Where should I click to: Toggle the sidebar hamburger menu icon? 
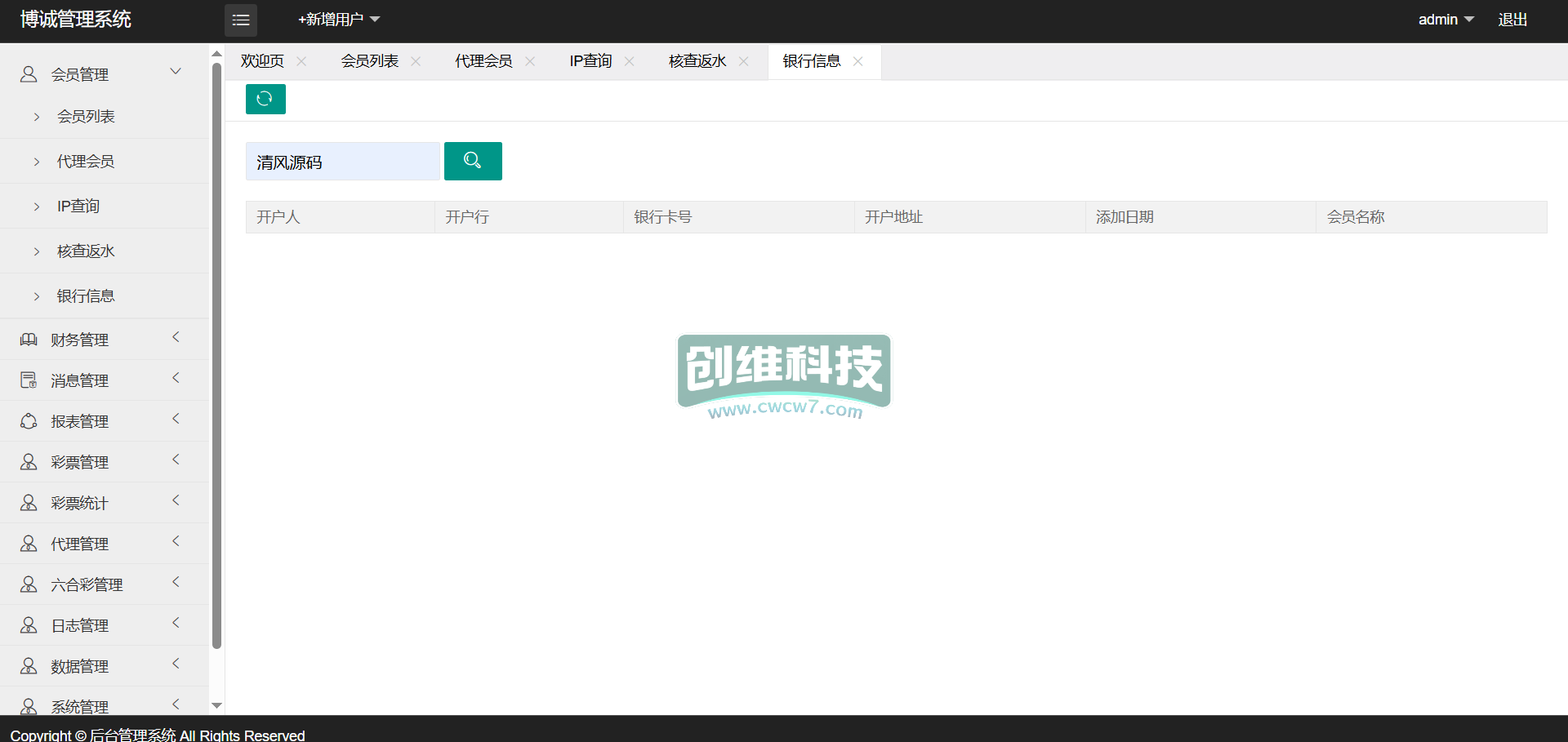(x=241, y=20)
